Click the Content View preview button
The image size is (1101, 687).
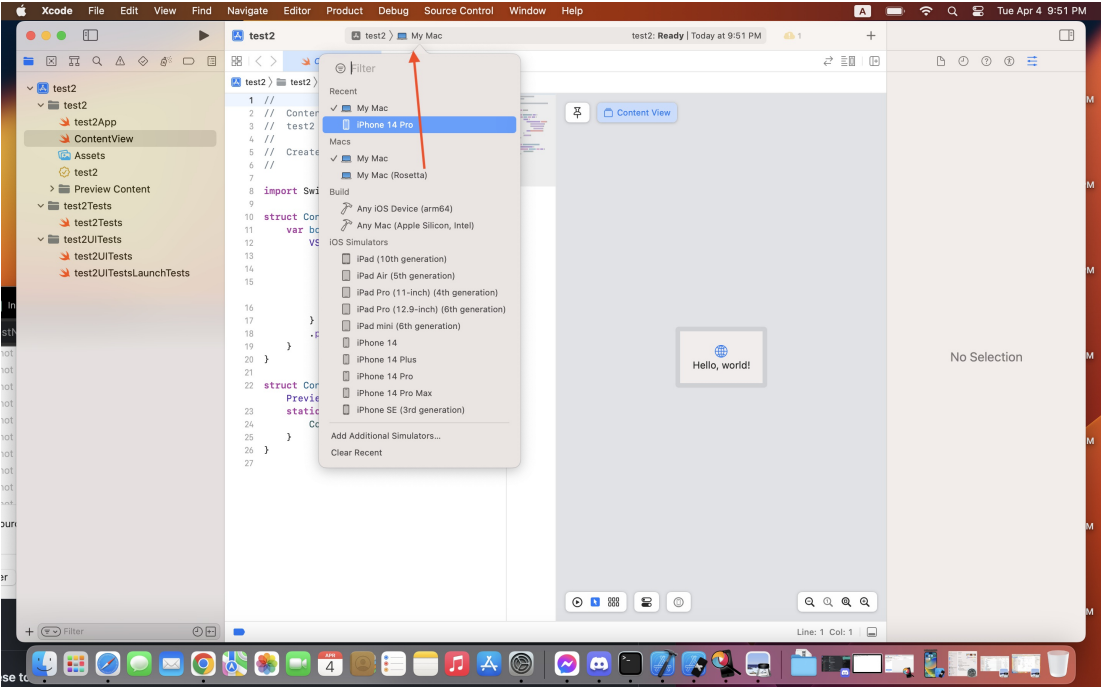[637, 112]
